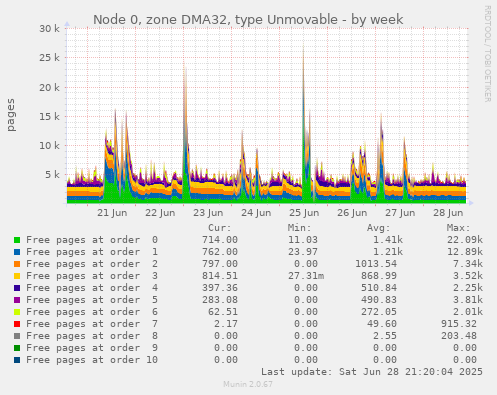The height and width of the screenshot is (395, 497).
Task: Click the dark purple order 4 swatch
Action: click(x=17, y=288)
